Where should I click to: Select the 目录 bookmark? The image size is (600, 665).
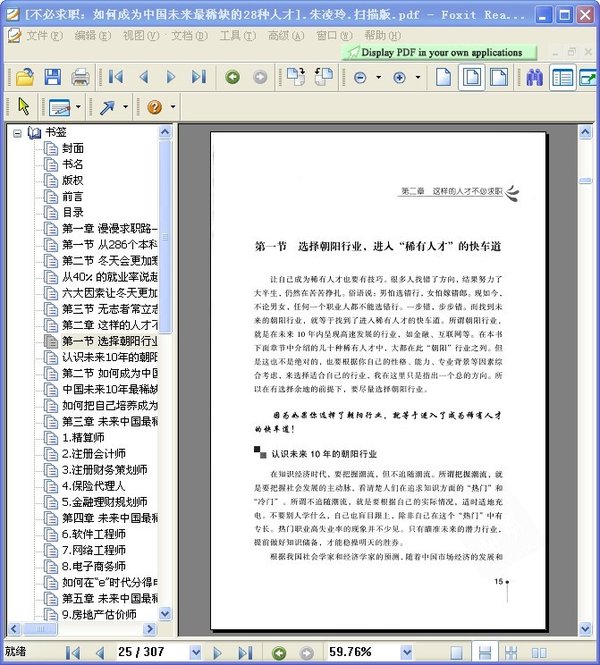pos(73,212)
